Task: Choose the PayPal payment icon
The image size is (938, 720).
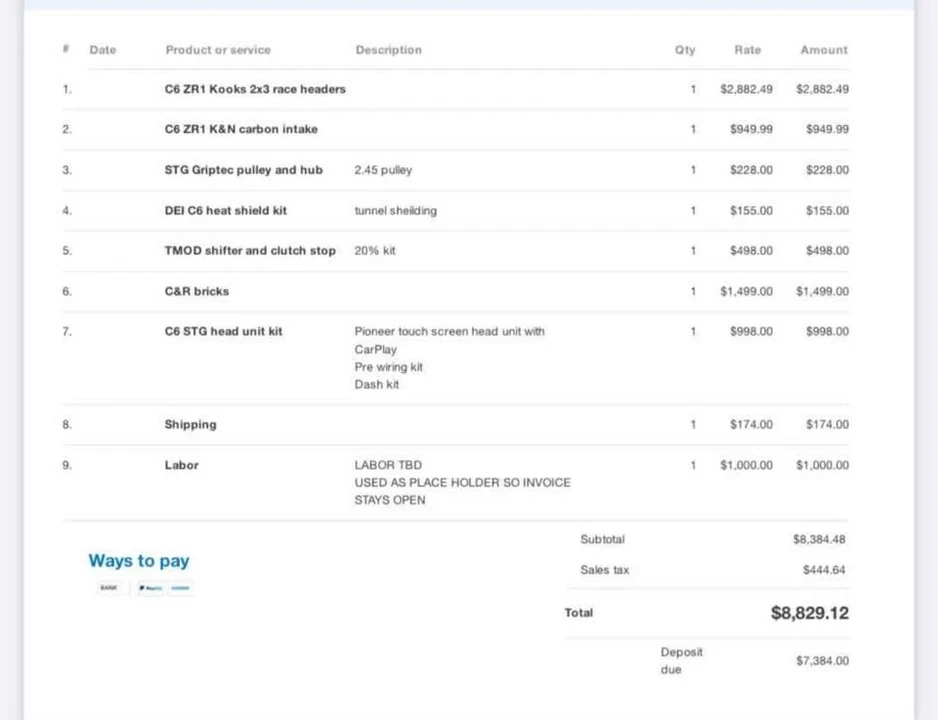Action: pyautogui.click(x=151, y=588)
